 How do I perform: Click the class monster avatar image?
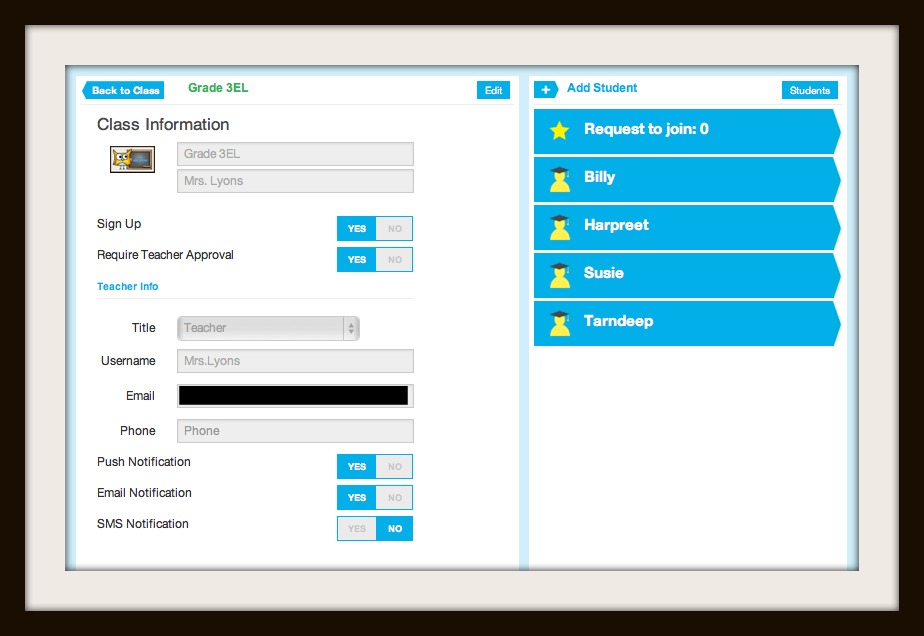131,158
